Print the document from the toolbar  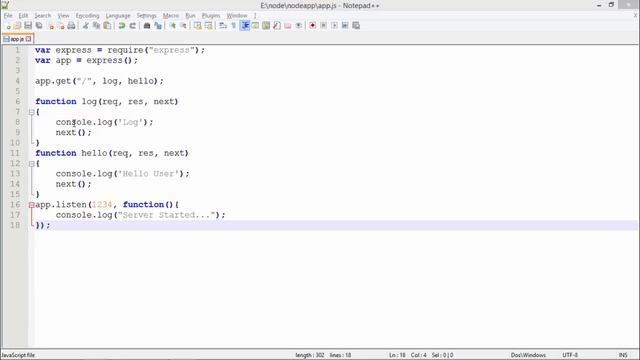71,26
